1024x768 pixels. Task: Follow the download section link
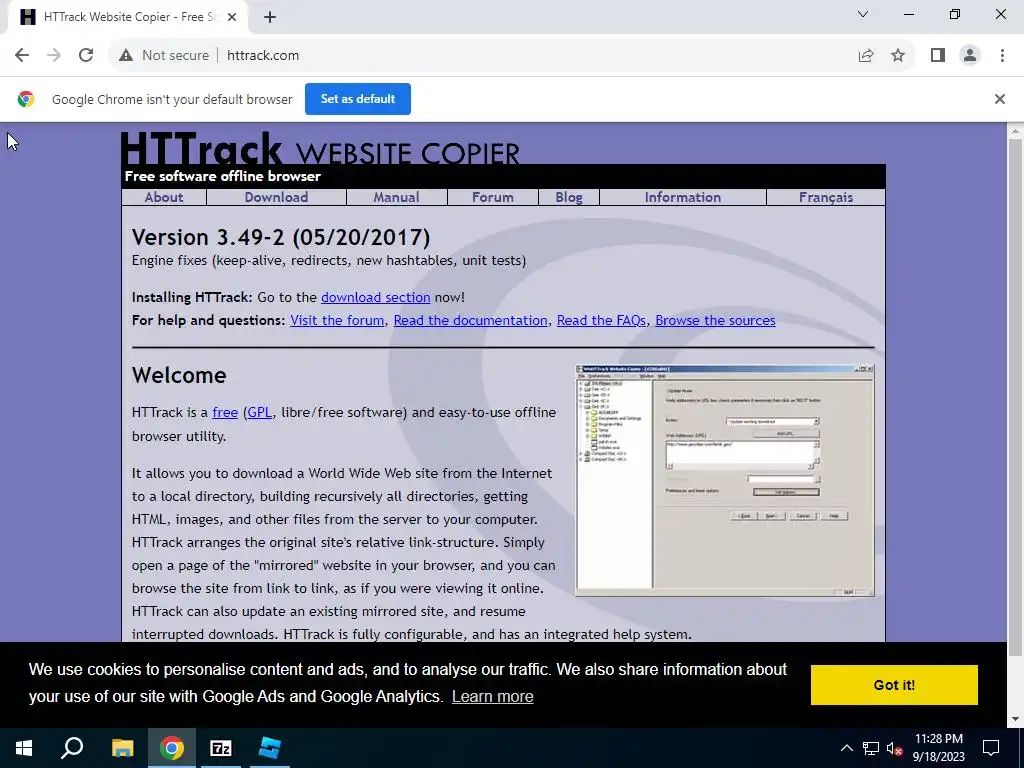(376, 297)
